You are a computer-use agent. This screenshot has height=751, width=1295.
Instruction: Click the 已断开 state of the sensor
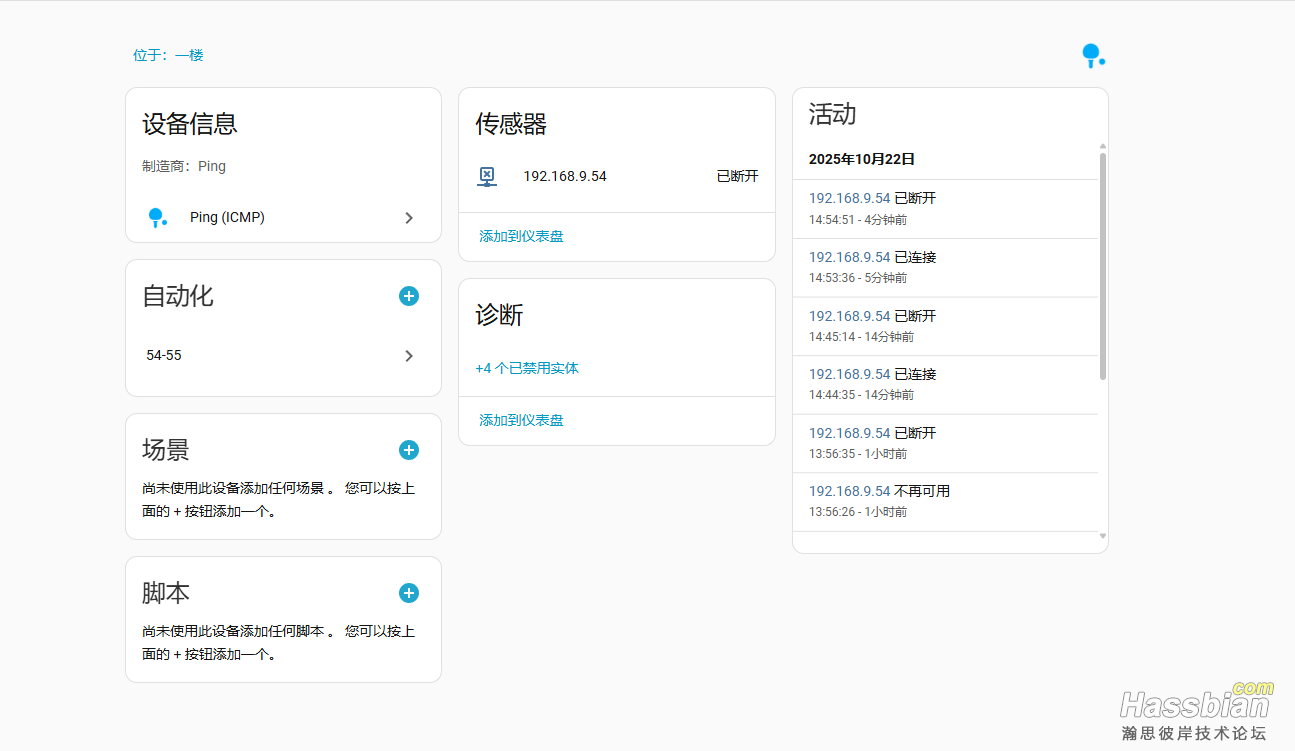(x=737, y=177)
